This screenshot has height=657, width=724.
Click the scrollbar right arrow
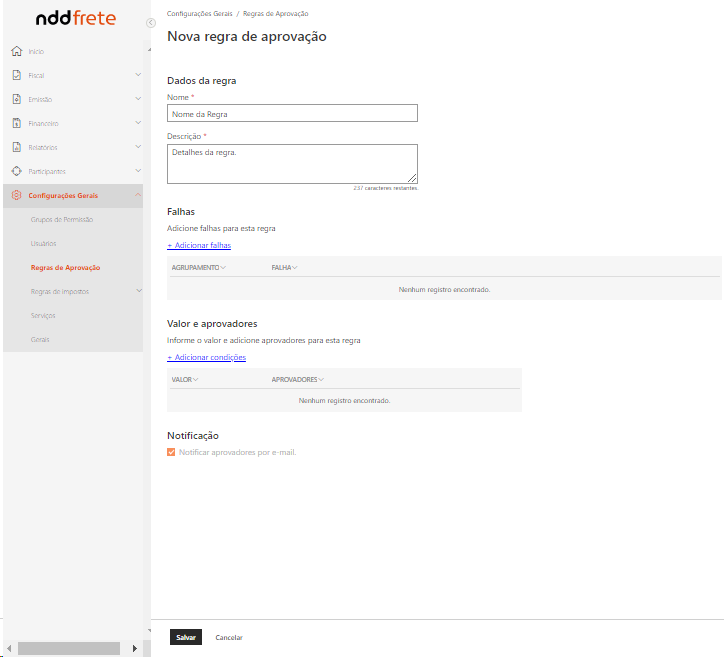coord(134,648)
